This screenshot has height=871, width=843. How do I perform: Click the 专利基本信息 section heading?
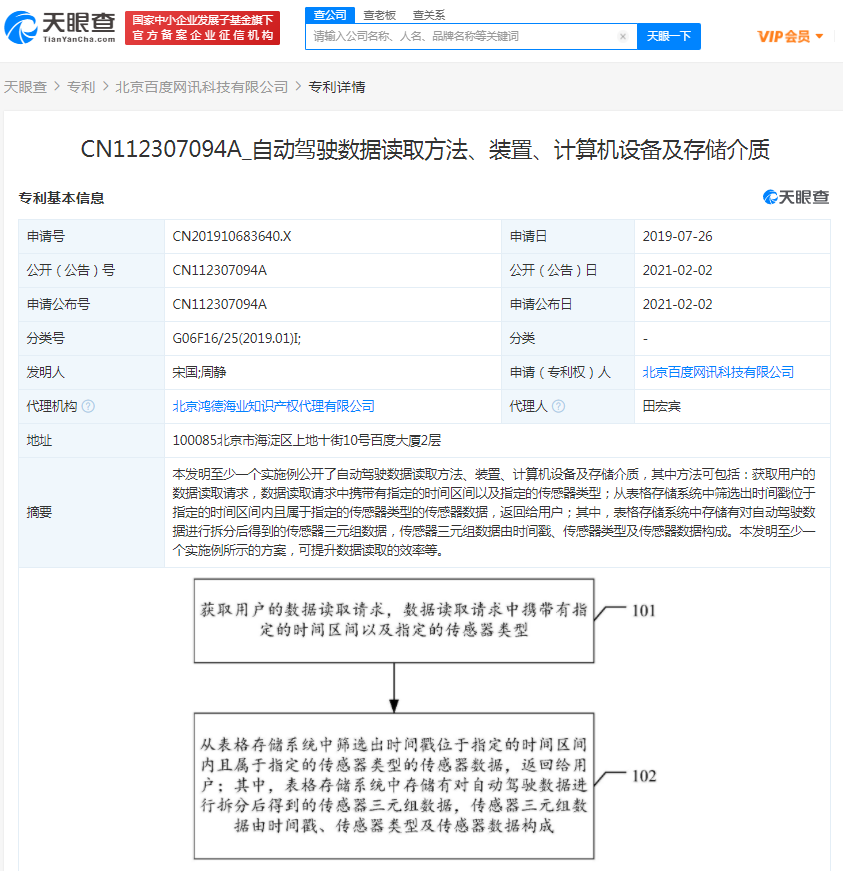[61, 198]
